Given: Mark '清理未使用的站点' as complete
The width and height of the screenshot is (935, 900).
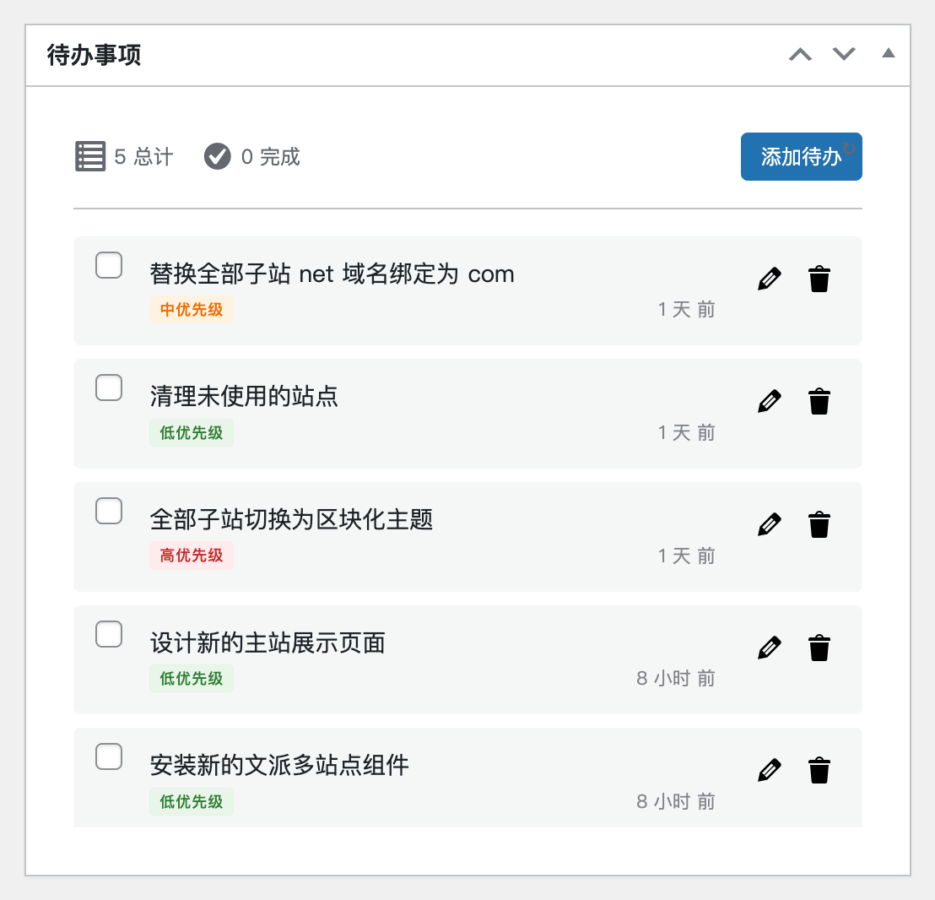Looking at the screenshot, I should 109,388.
